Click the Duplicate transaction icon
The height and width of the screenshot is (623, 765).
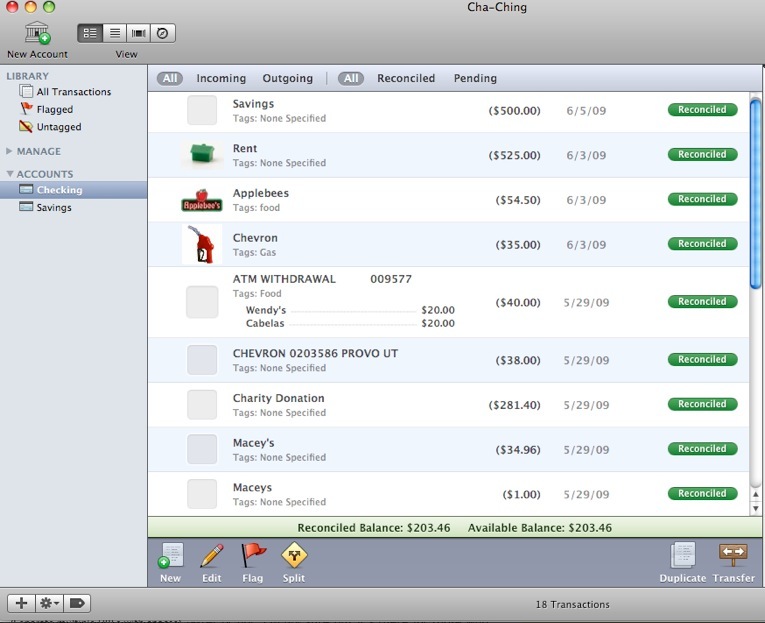click(683, 555)
